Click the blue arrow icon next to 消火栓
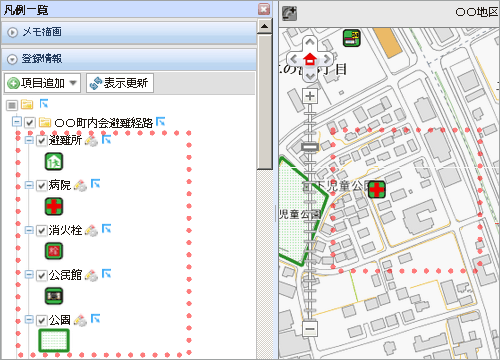The image size is (500, 360). pyautogui.click(x=107, y=229)
